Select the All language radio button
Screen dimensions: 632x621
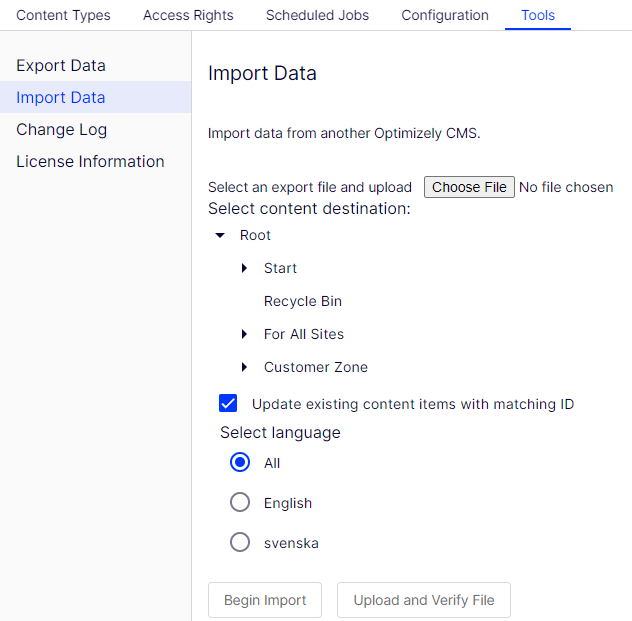pos(240,462)
